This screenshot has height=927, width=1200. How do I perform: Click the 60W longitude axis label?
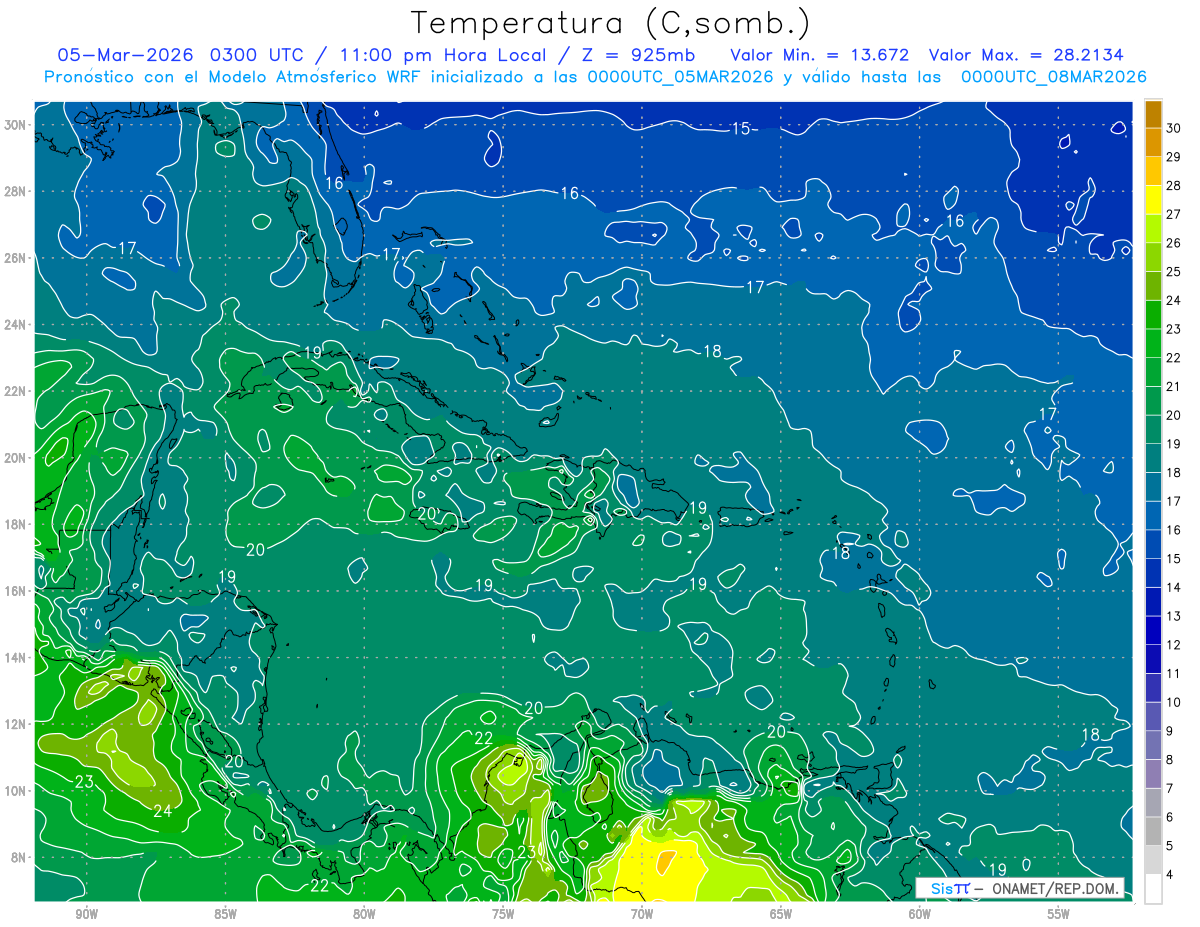(920, 915)
